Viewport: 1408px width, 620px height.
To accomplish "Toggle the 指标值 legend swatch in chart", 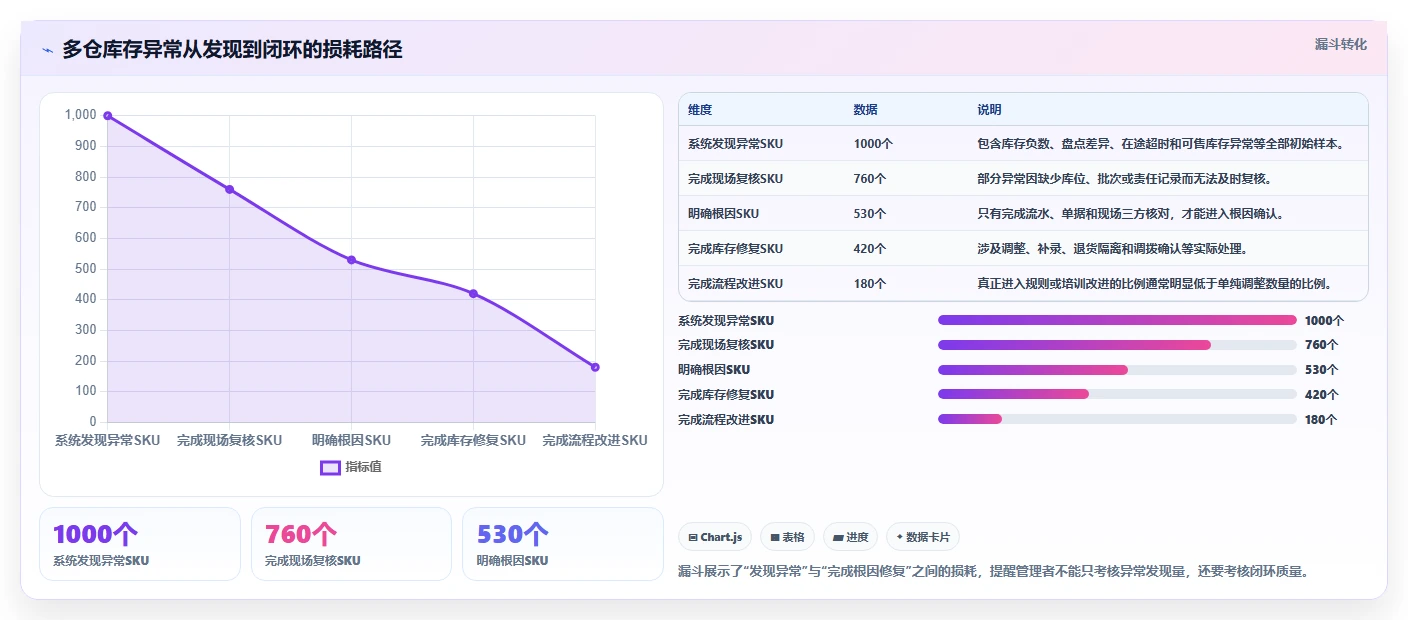I will pyautogui.click(x=330, y=467).
